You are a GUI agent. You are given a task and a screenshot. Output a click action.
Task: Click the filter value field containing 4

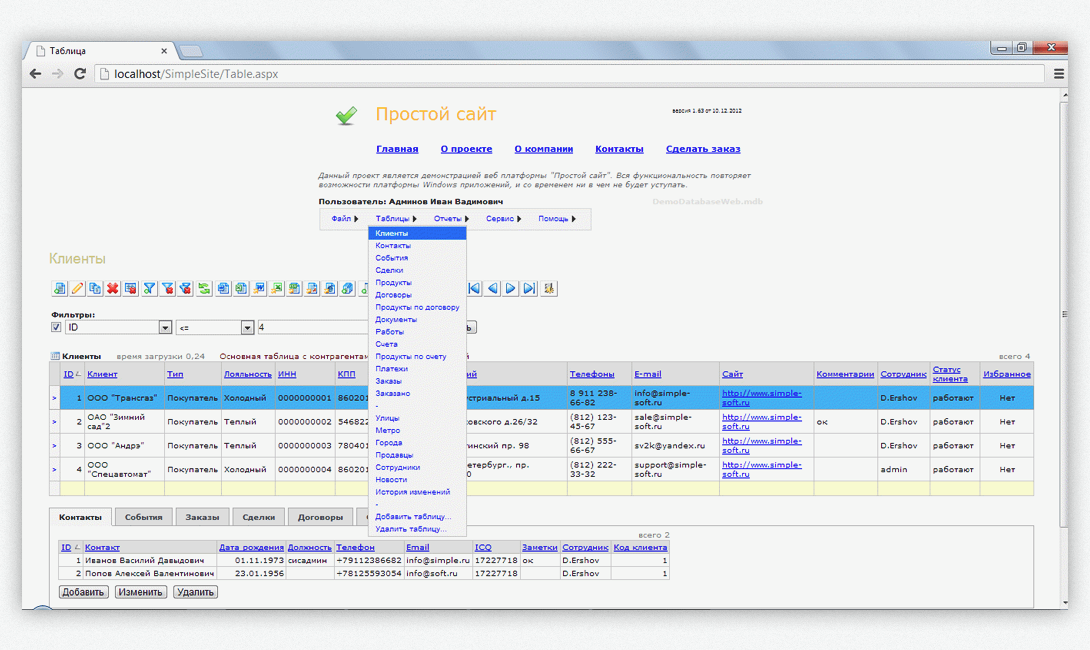point(312,327)
